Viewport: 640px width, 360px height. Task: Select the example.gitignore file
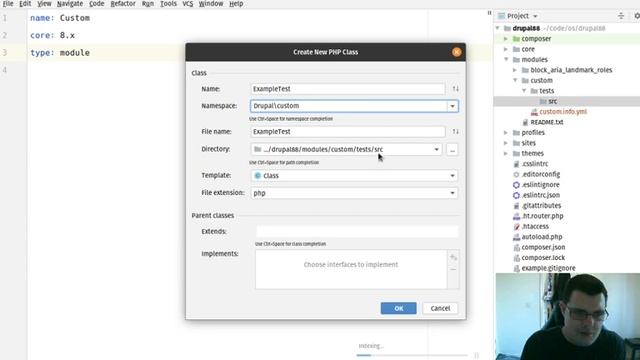548,268
